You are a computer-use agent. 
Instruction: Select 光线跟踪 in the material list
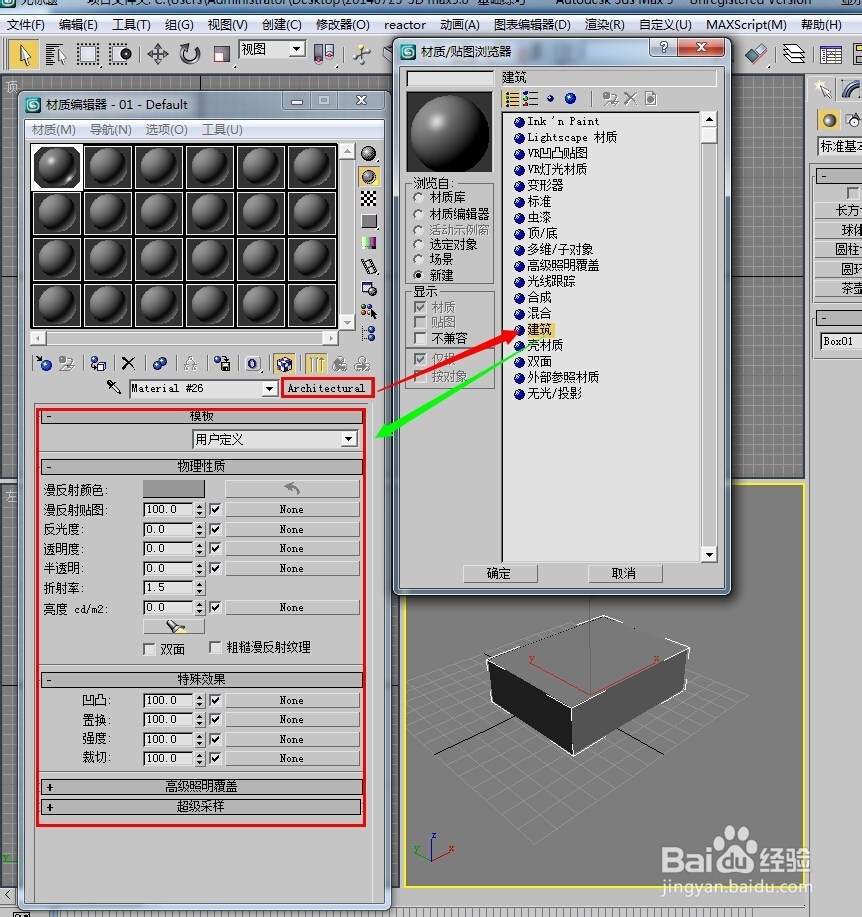coord(551,281)
